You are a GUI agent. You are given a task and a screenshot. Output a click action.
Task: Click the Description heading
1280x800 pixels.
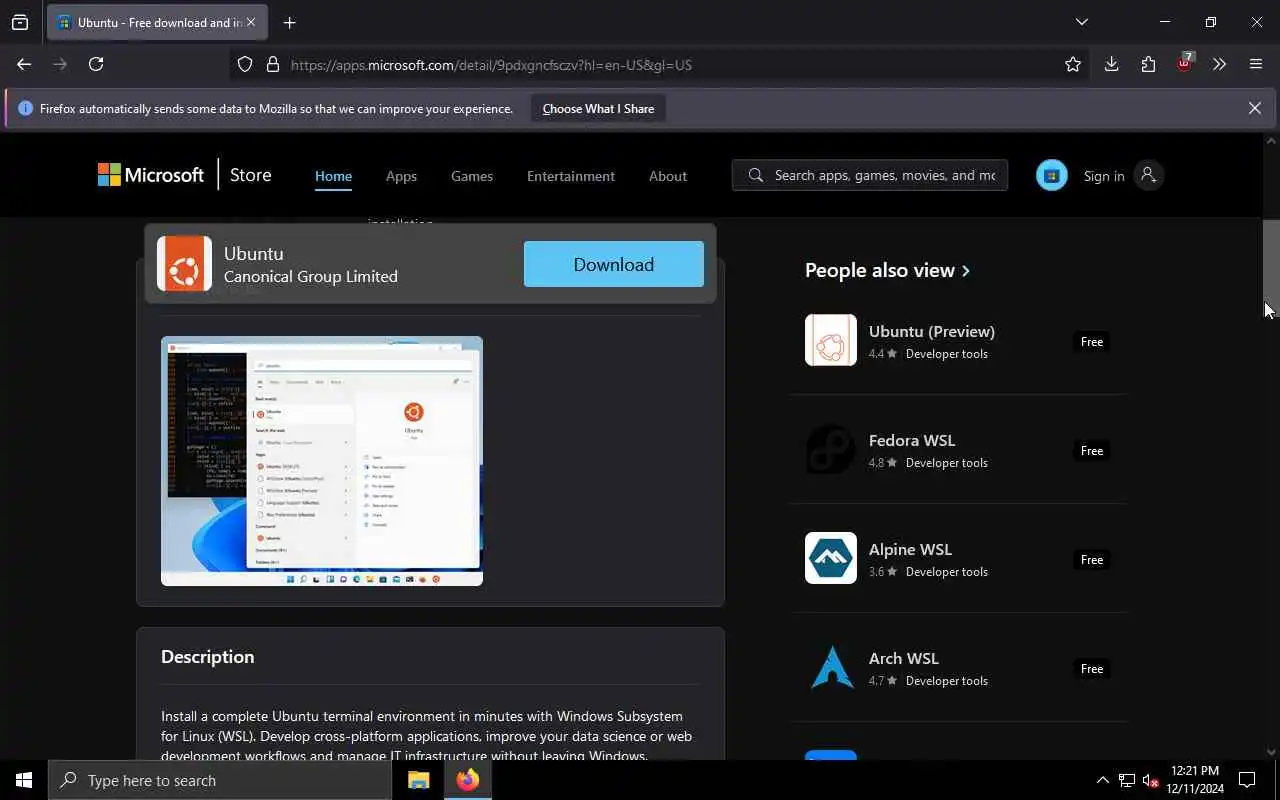(208, 657)
